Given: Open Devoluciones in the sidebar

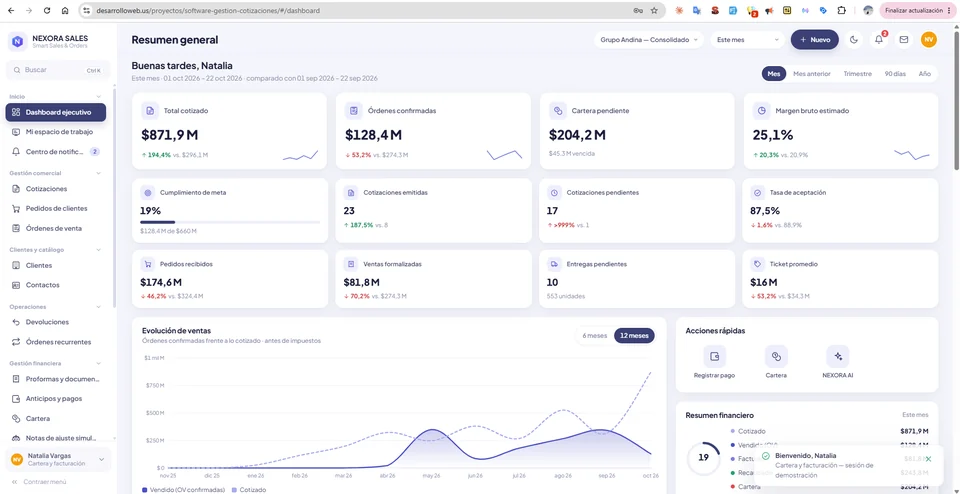Looking at the screenshot, I should click(56, 322).
